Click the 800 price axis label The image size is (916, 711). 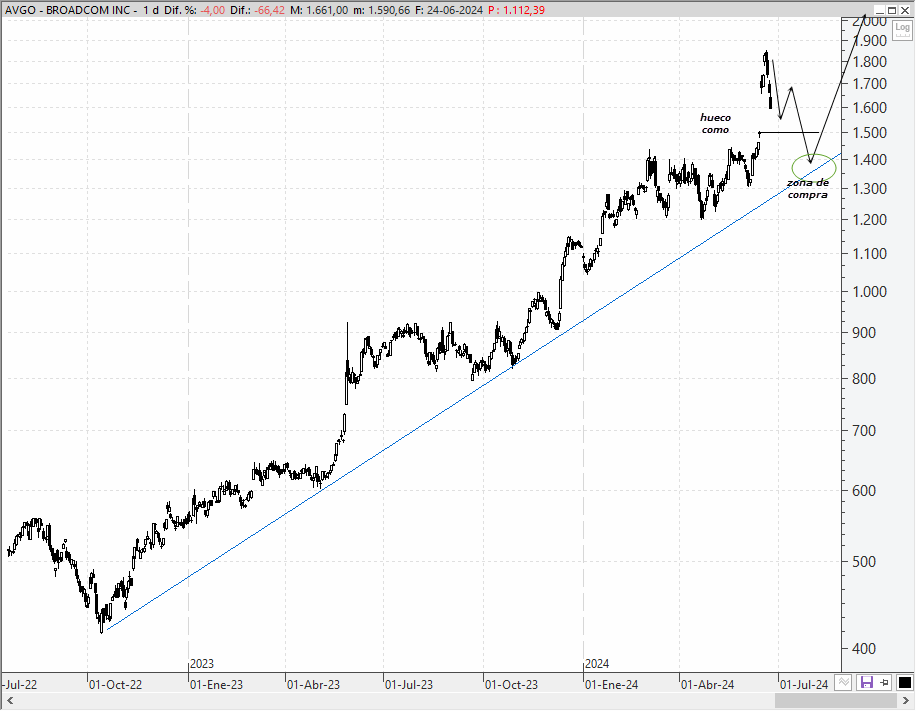(x=864, y=379)
